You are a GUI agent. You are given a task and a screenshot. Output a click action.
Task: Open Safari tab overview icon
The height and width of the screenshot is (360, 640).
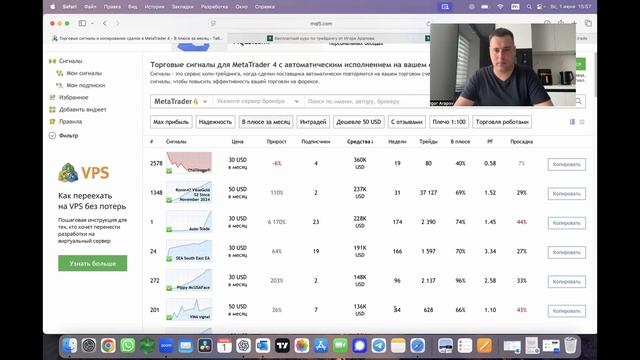pos(588,23)
